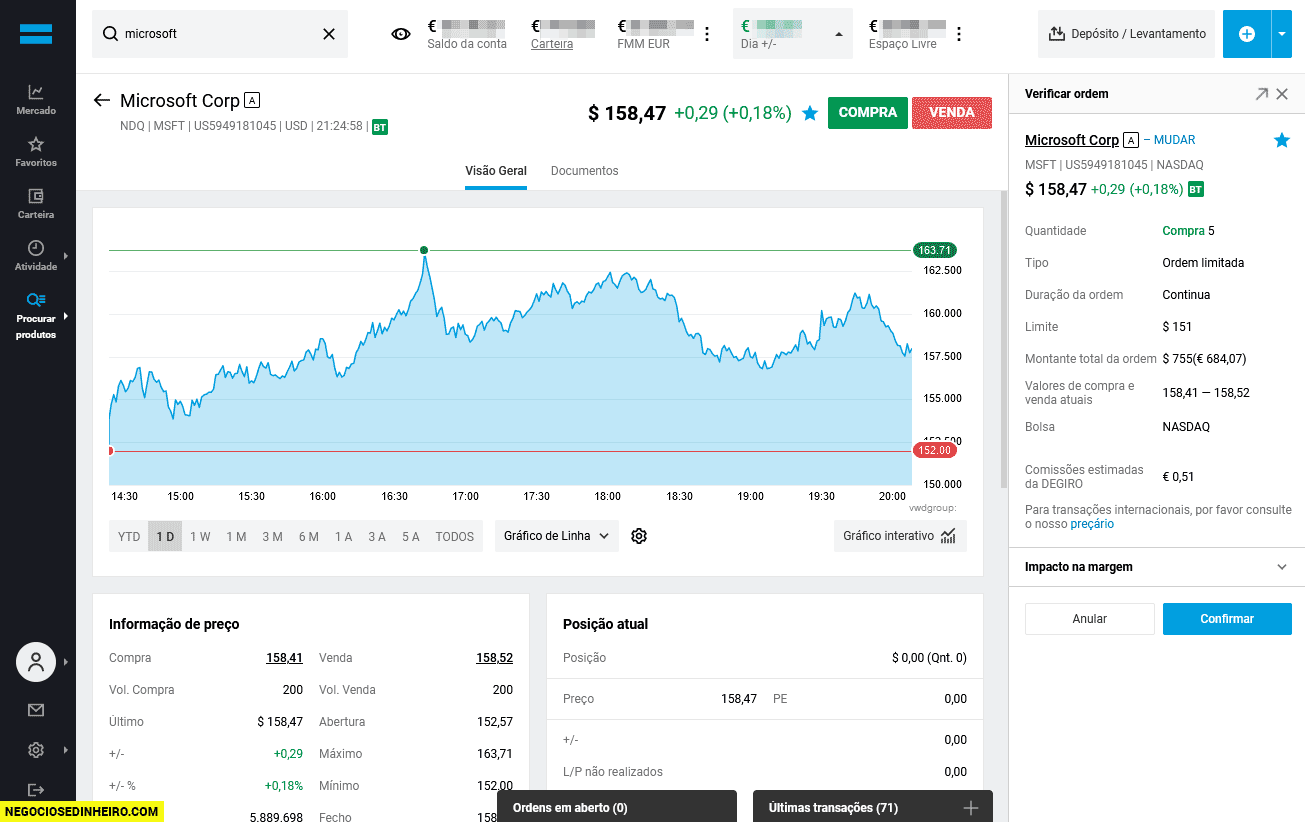Select the TODOS chart period
Image resolution: width=1305 pixels, height=822 pixels.
(455, 536)
